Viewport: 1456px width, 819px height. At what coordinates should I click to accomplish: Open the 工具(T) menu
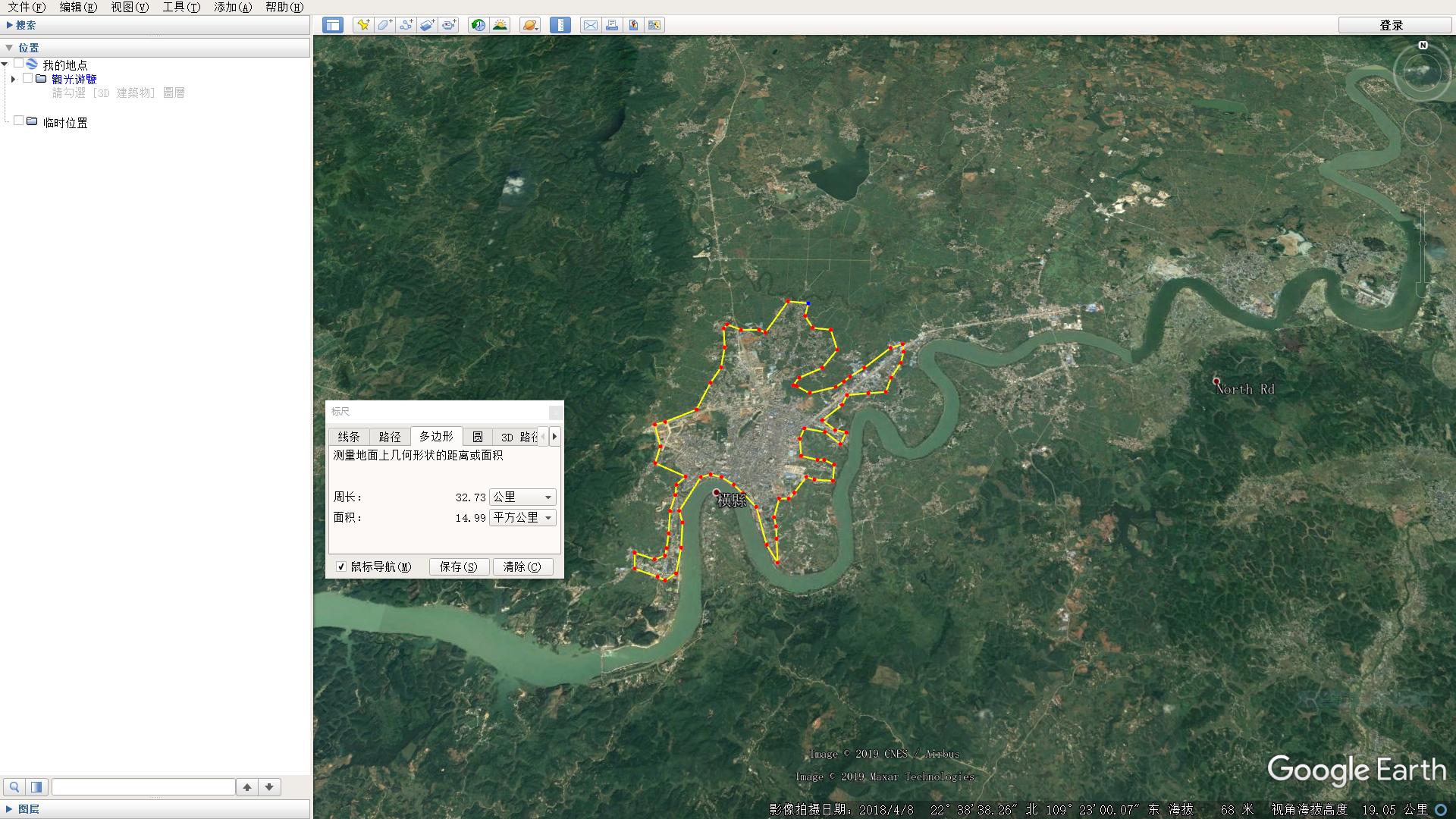[x=180, y=7]
